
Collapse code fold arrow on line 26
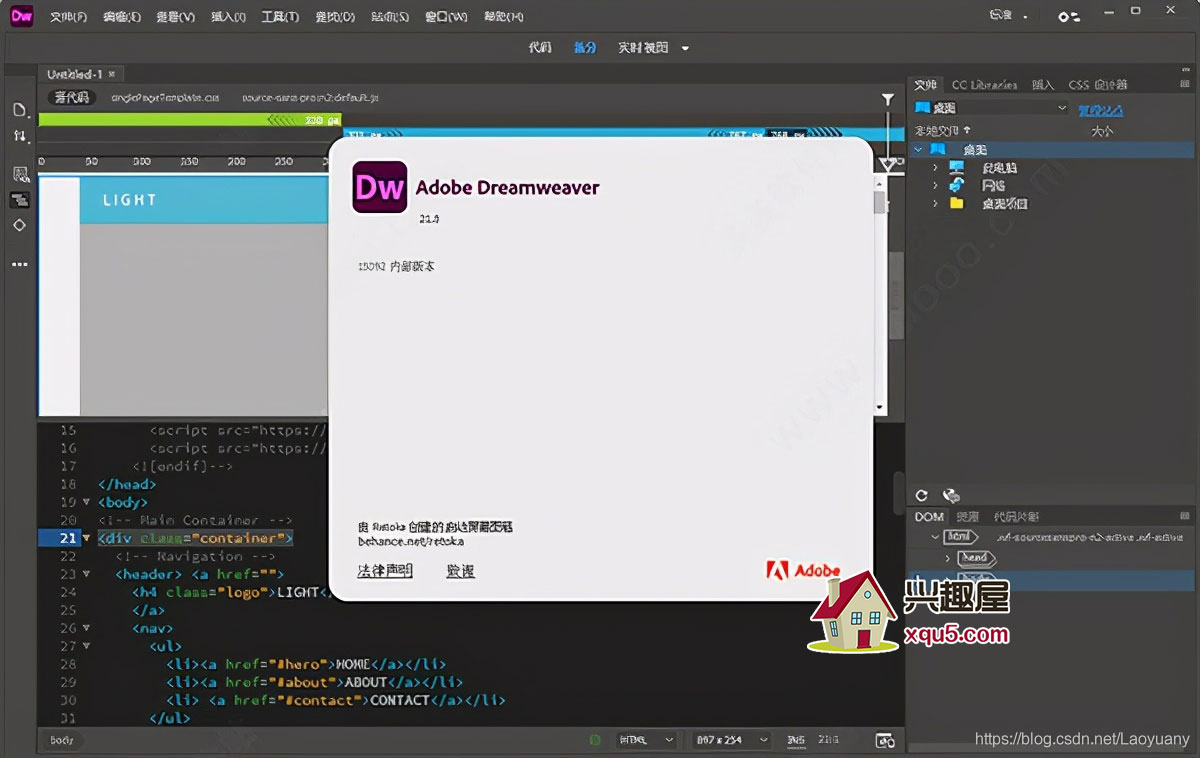tap(87, 628)
